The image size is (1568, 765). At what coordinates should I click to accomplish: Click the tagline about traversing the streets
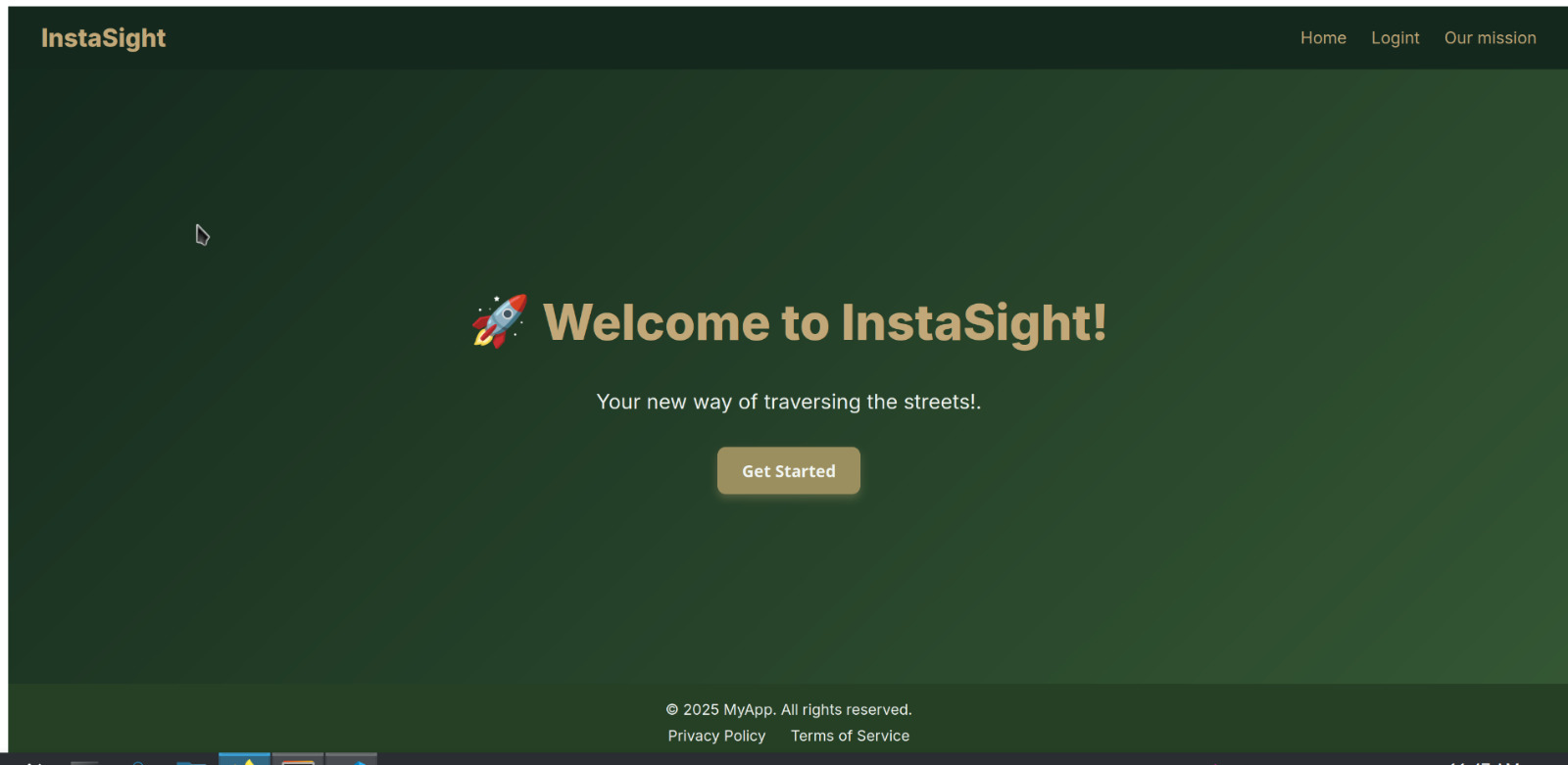789,402
